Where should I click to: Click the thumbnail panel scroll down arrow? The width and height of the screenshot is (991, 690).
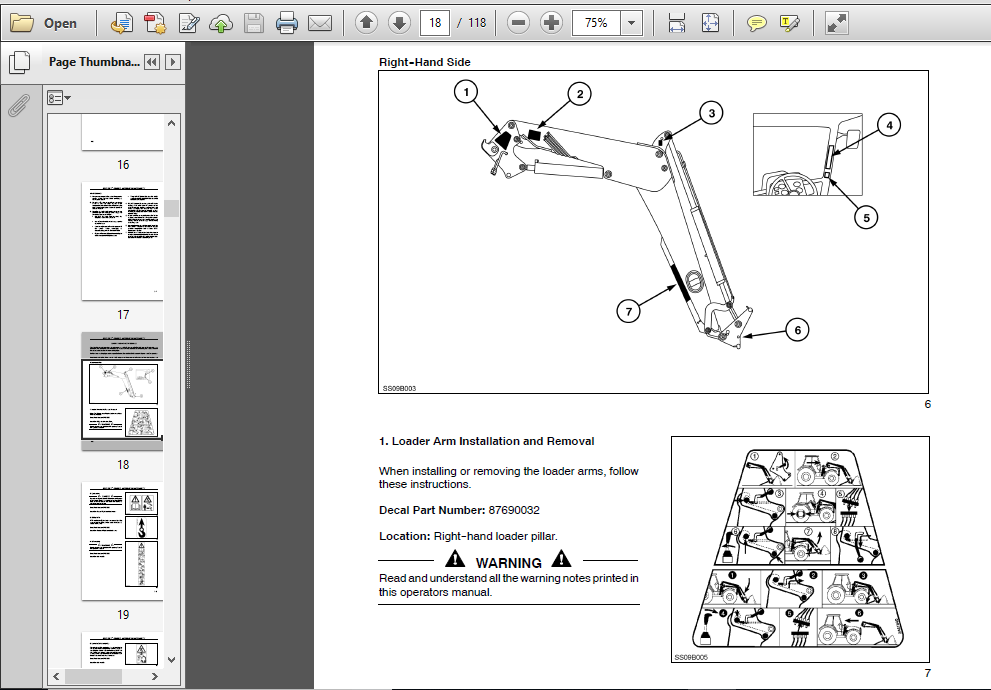(x=171, y=659)
